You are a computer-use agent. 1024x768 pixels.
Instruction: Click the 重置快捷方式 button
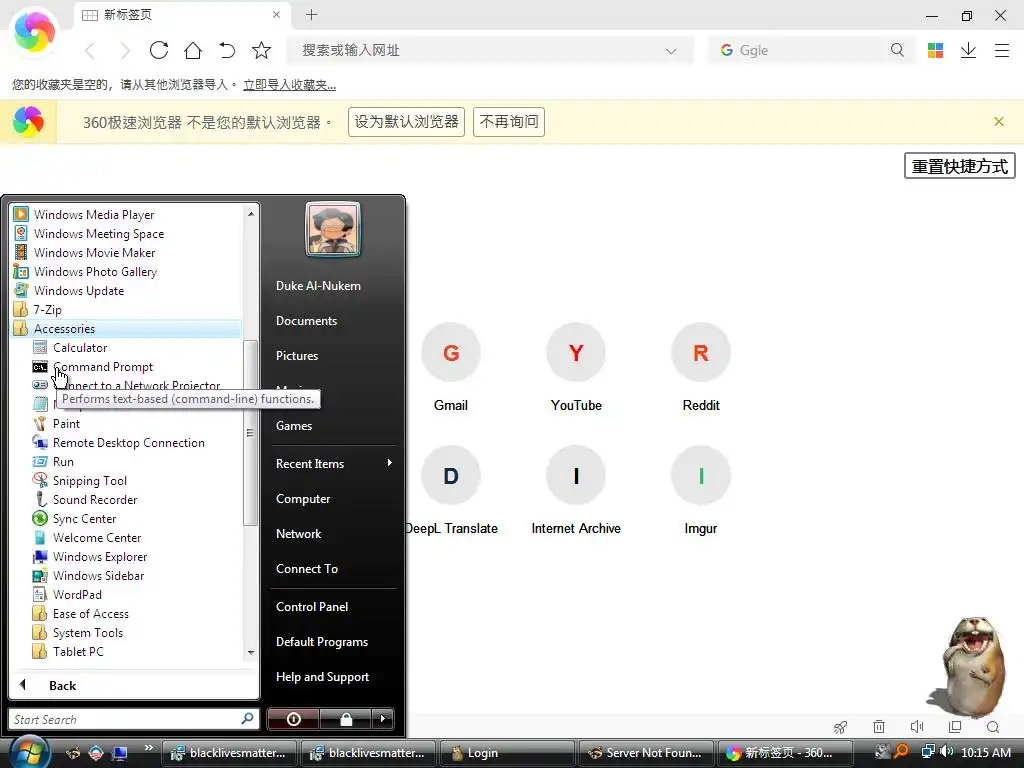click(959, 166)
